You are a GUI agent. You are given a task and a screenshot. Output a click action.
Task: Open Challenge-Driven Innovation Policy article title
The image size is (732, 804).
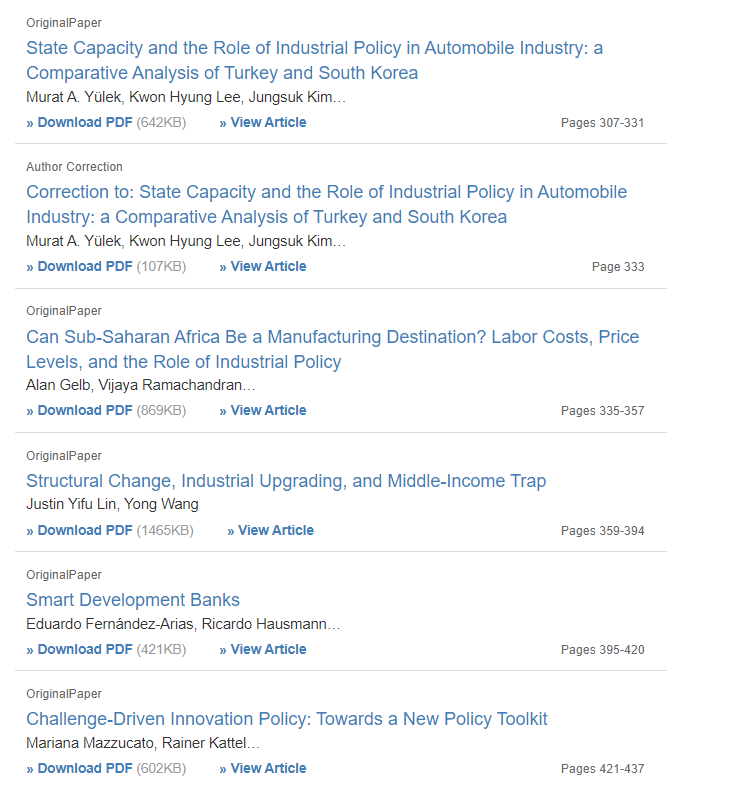(x=287, y=719)
